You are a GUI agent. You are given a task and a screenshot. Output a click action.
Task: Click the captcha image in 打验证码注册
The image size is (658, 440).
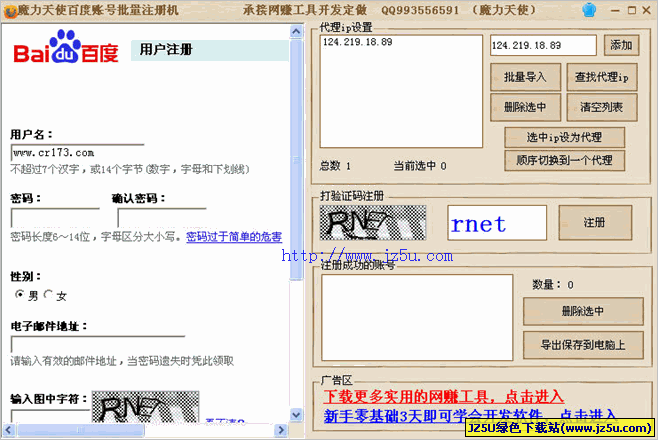373,223
